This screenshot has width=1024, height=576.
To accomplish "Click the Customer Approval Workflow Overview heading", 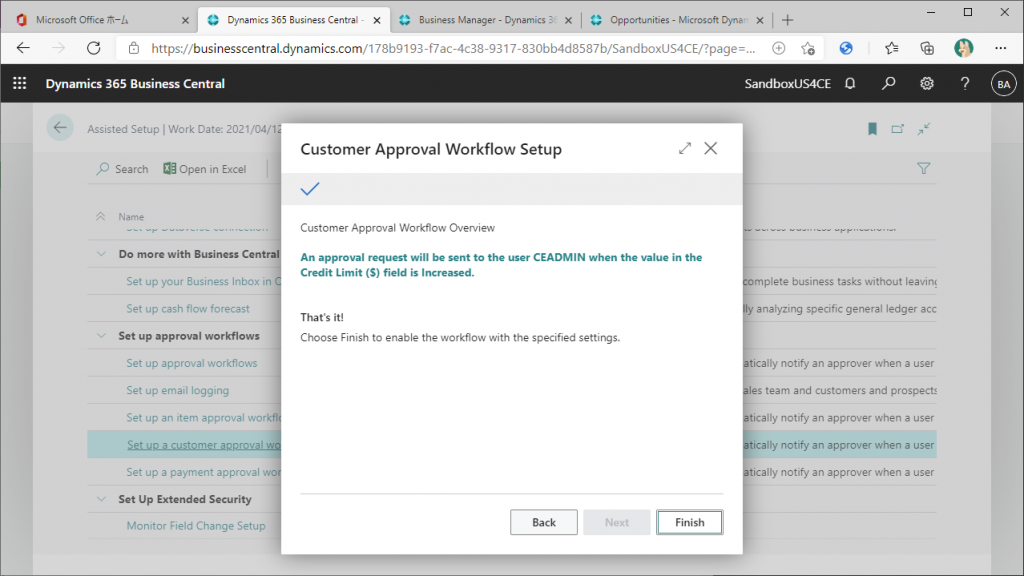I will [x=398, y=228].
